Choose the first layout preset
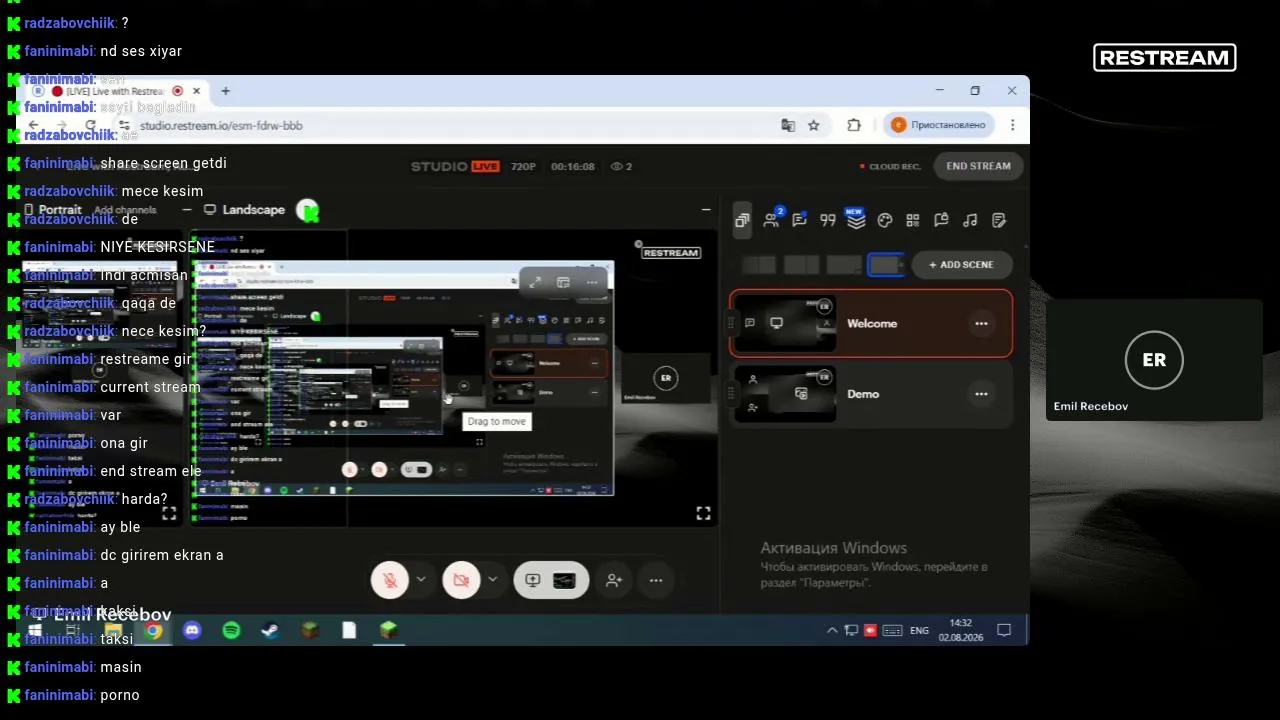This screenshot has width=1280, height=720. [x=759, y=265]
